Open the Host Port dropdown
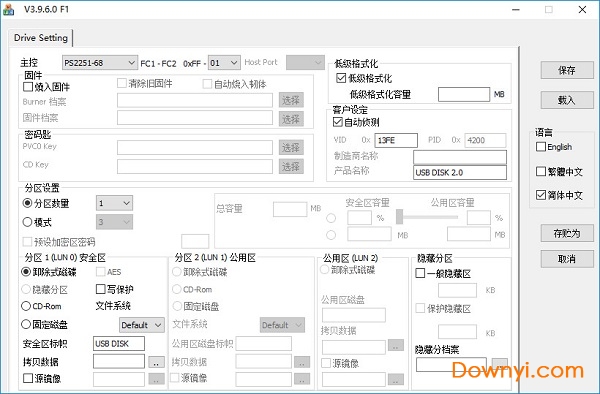This screenshot has width=600, height=394. pos(305,63)
